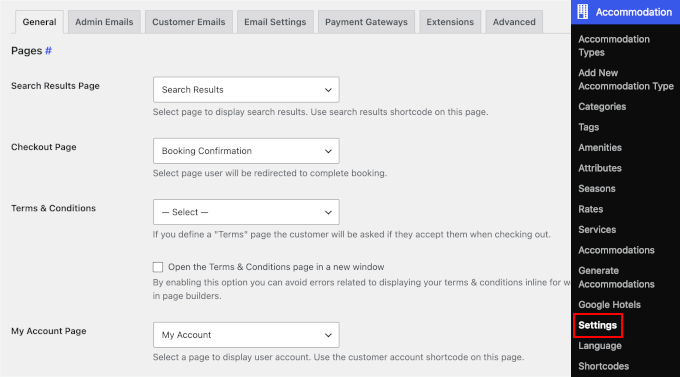Open the Email Settings tab

click(275, 22)
